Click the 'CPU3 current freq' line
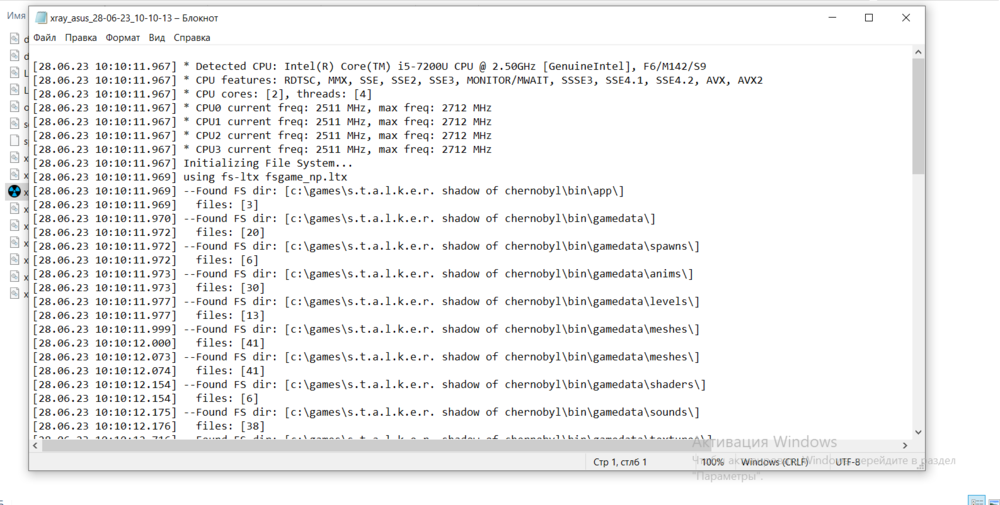The image size is (1000, 505). point(262,149)
